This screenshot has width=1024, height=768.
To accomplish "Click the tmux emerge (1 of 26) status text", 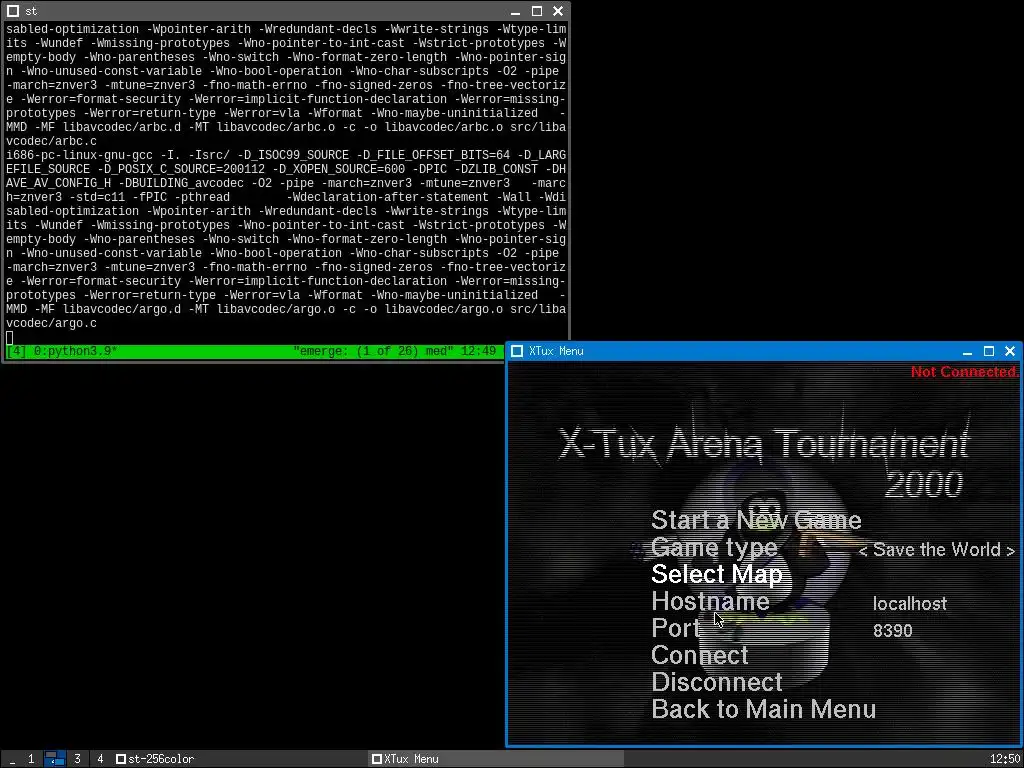I will coord(373,351).
